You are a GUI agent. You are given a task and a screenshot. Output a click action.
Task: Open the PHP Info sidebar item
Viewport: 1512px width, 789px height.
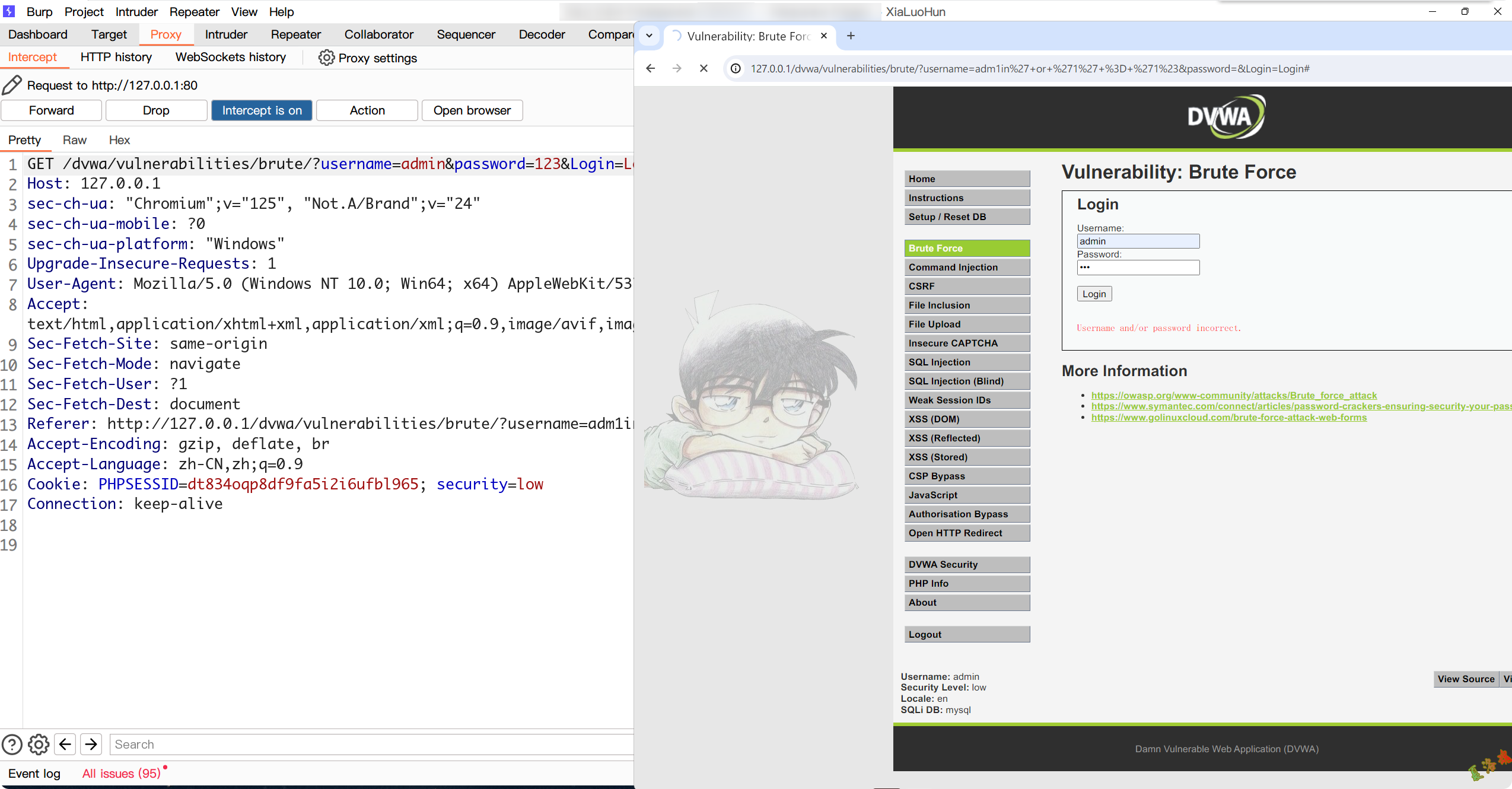click(967, 583)
